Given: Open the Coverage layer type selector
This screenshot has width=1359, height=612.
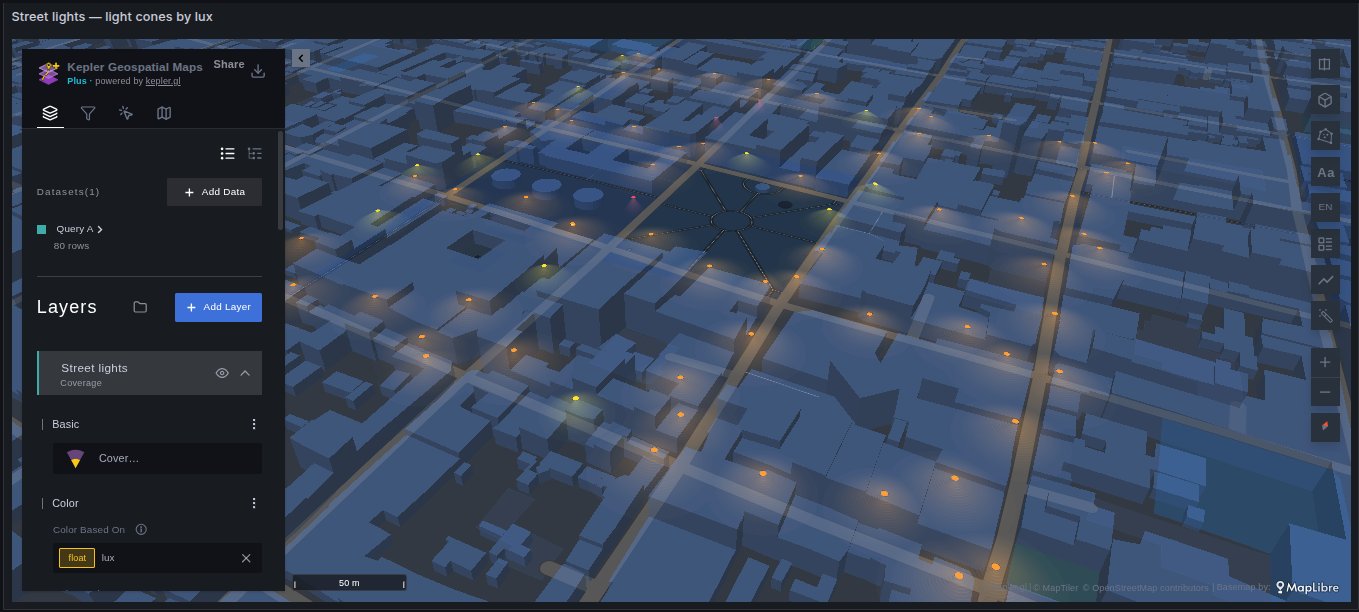Looking at the screenshot, I should [x=157, y=458].
